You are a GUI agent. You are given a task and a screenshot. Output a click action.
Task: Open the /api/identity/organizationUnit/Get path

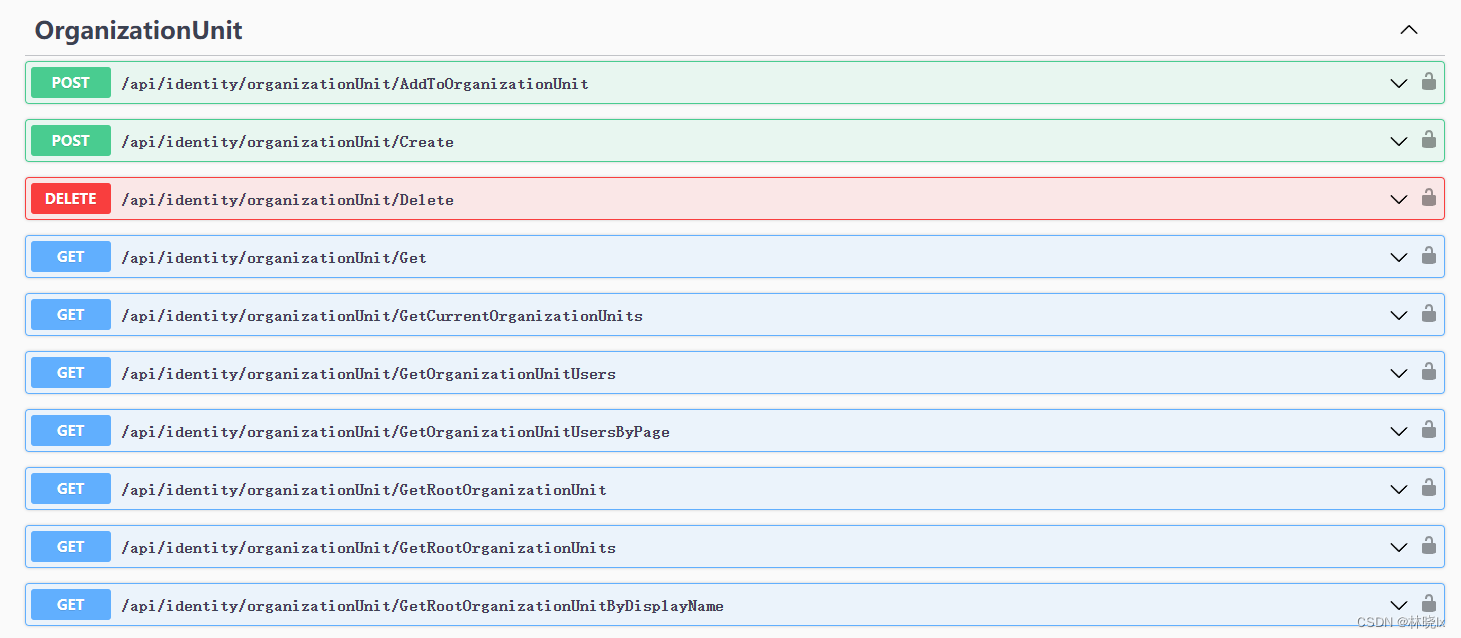pyautogui.click(x=274, y=258)
